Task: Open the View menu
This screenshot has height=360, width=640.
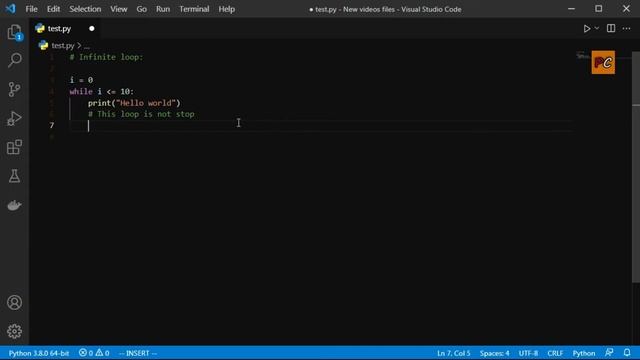Action: tap(118, 9)
